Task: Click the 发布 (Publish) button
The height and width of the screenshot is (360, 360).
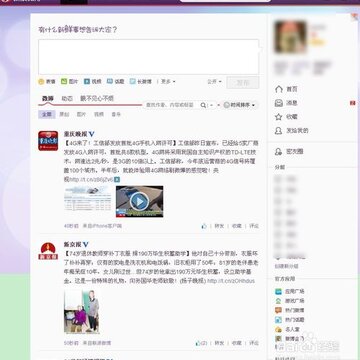Action: click(x=243, y=83)
